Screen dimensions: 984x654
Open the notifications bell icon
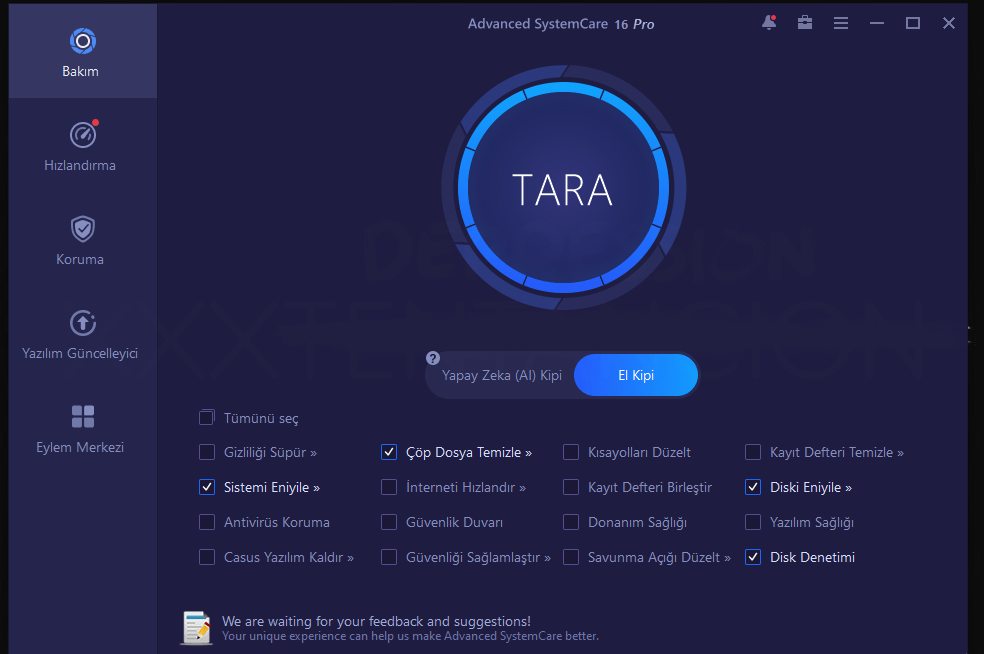769,23
